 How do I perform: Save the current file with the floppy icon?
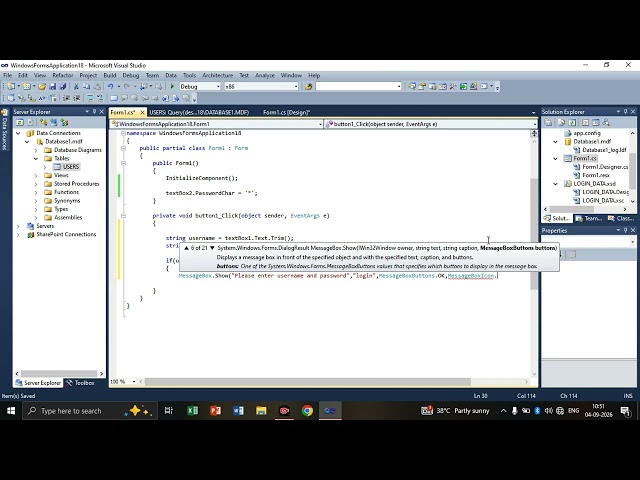click(x=53, y=87)
